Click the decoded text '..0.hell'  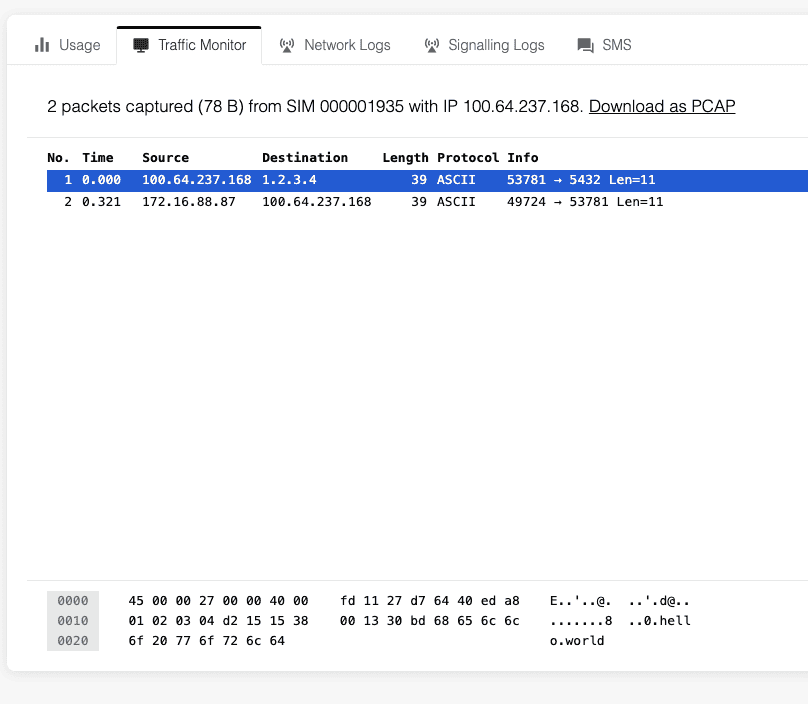pyautogui.click(x=660, y=621)
